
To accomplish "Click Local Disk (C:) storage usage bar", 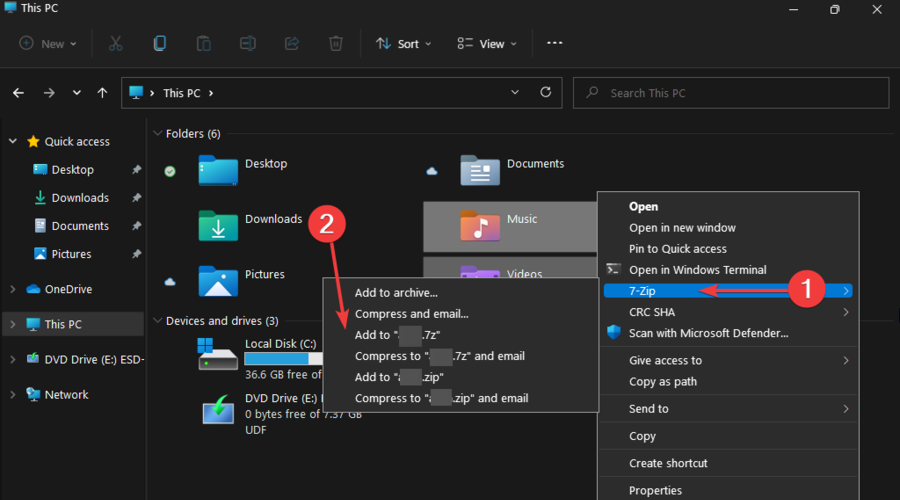I will pyautogui.click(x=284, y=359).
